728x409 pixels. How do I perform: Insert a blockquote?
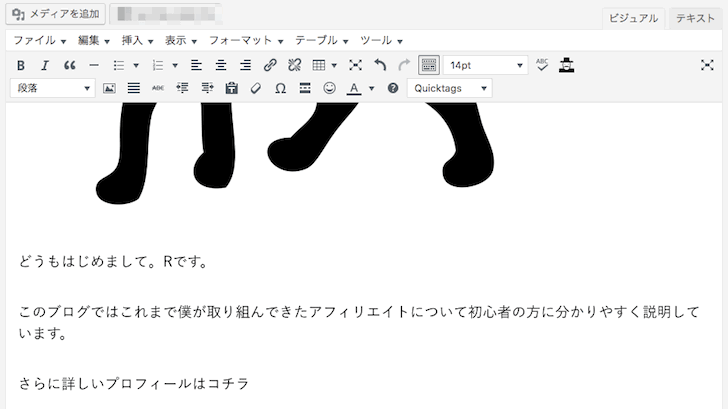tap(69, 65)
